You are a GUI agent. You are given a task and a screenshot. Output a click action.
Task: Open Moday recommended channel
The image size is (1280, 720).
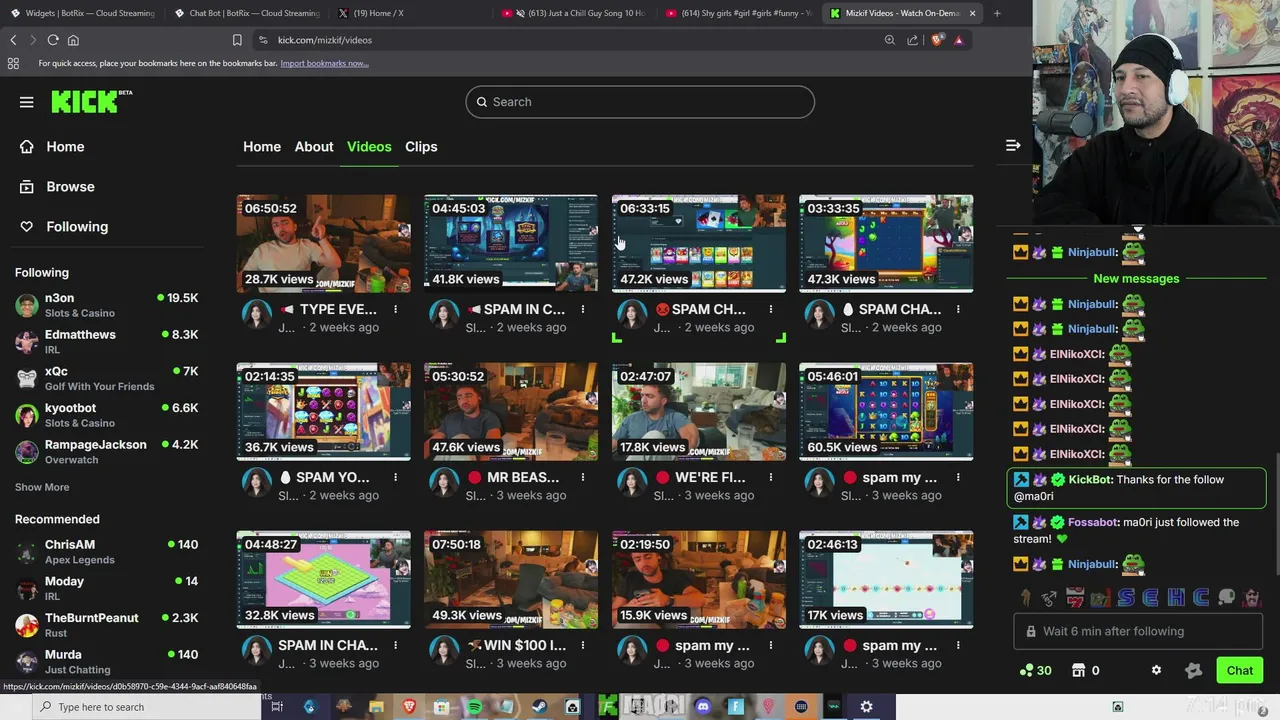[107, 588]
